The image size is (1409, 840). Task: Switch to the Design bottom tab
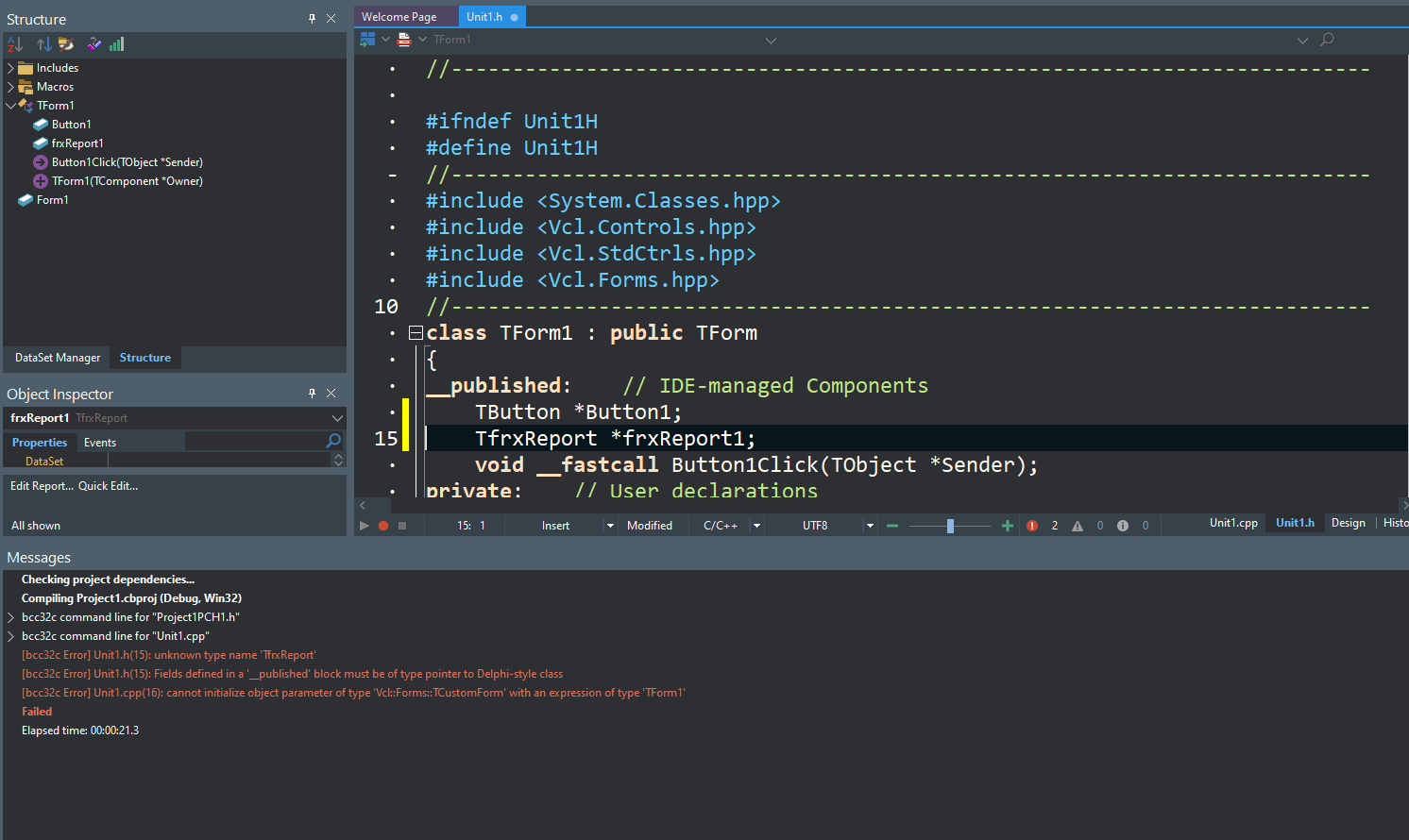click(x=1349, y=523)
